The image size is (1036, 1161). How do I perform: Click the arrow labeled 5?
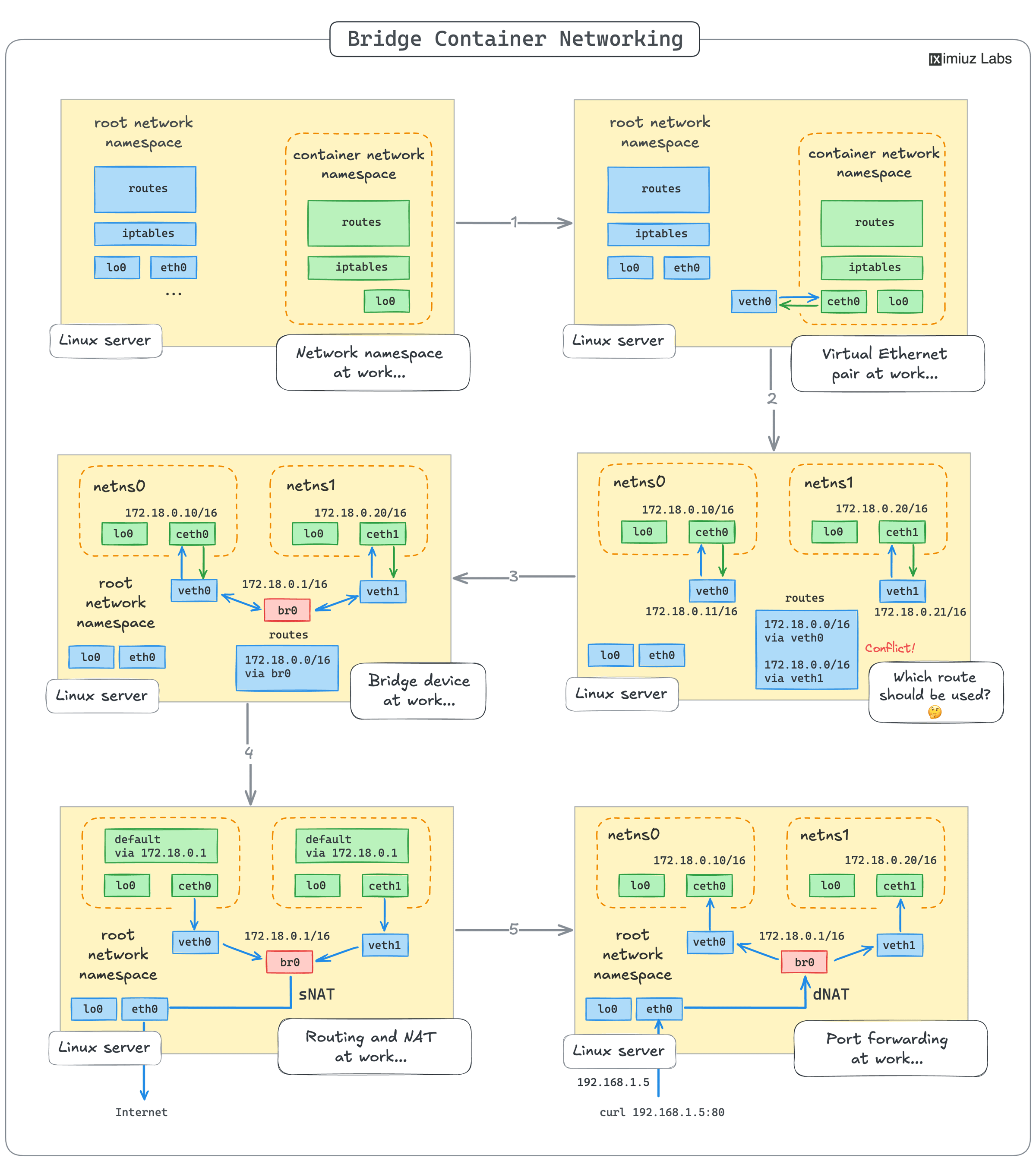tap(513, 929)
